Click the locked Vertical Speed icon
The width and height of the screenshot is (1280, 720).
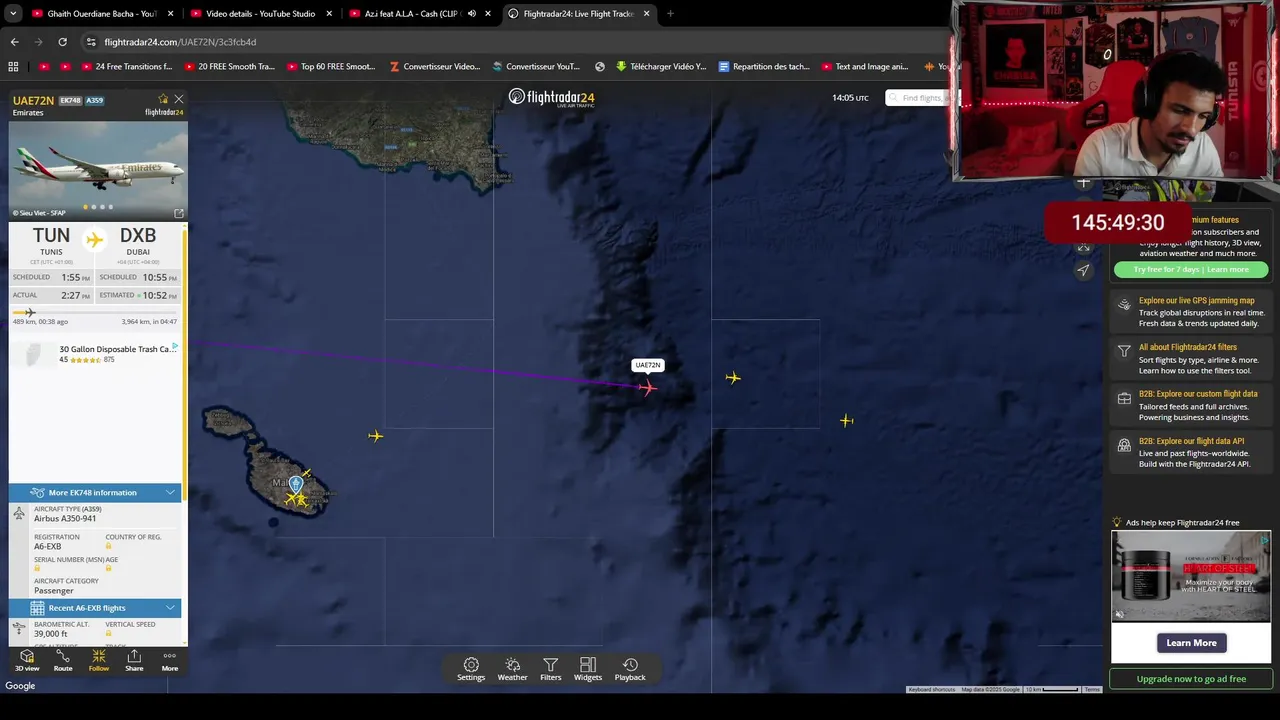point(108,633)
